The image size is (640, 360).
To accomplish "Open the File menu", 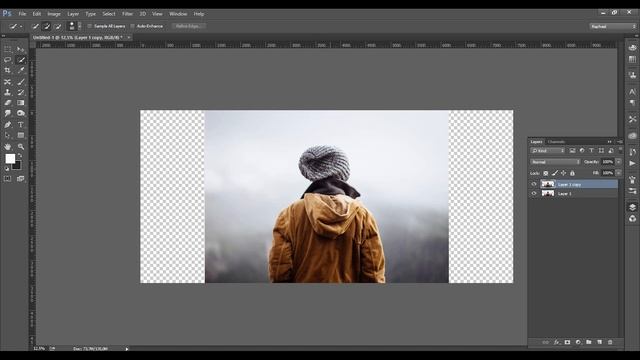I will [x=22, y=14].
